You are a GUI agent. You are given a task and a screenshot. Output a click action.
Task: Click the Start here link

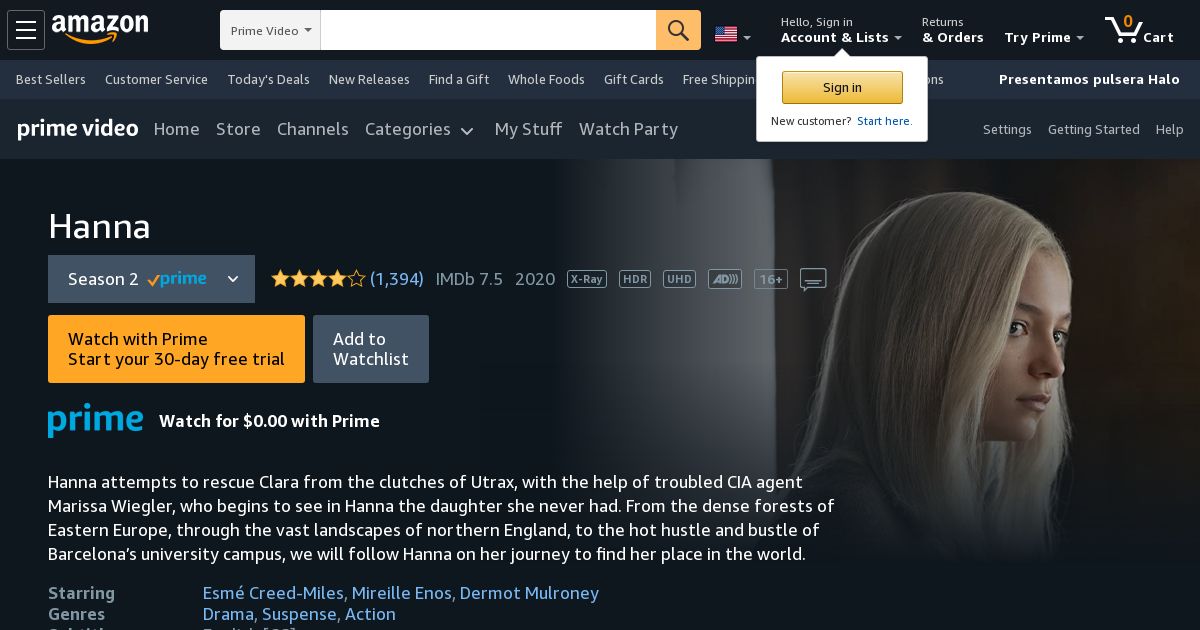click(884, 121)
